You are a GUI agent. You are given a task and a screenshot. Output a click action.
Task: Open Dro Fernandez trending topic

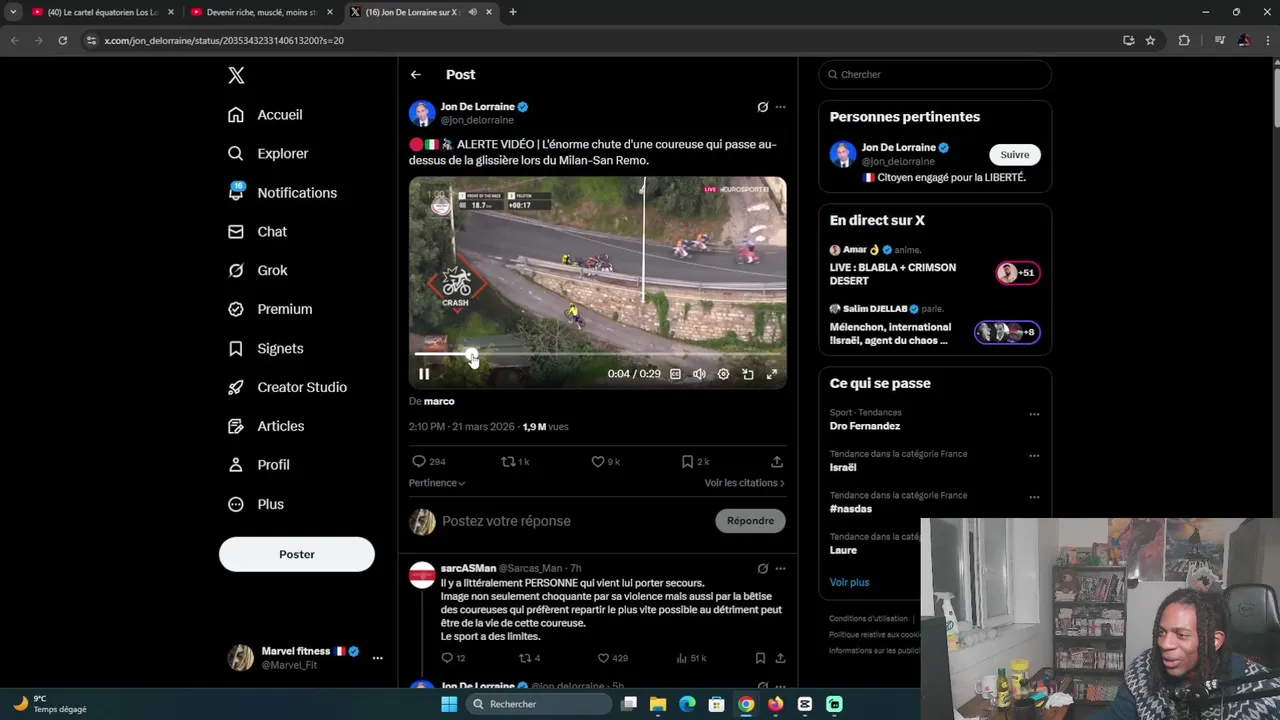865,426
